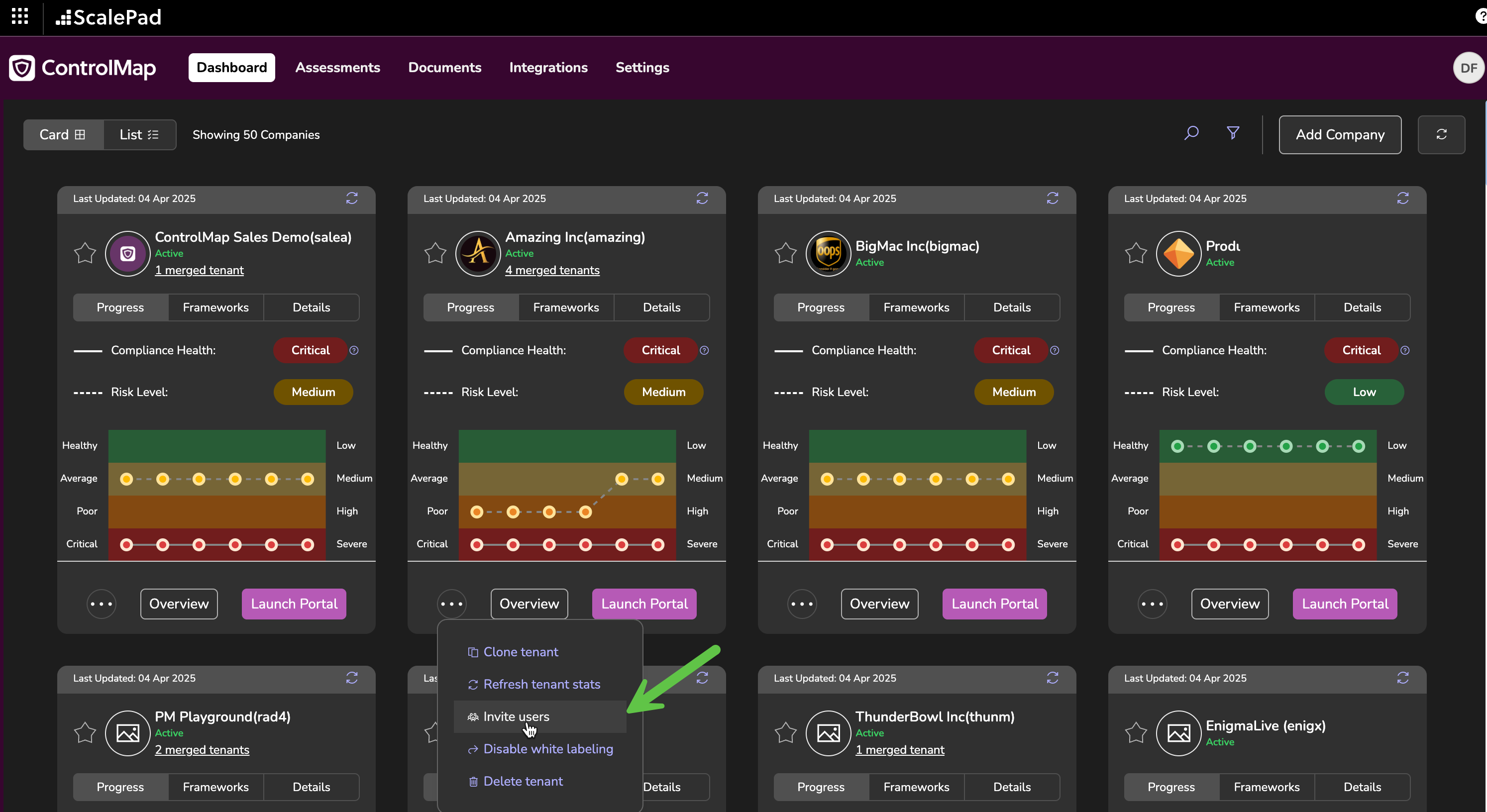Open Details tab on BigMac Inc card
This screenshot has height=812, width=1487.
(x=1012, y=307)
